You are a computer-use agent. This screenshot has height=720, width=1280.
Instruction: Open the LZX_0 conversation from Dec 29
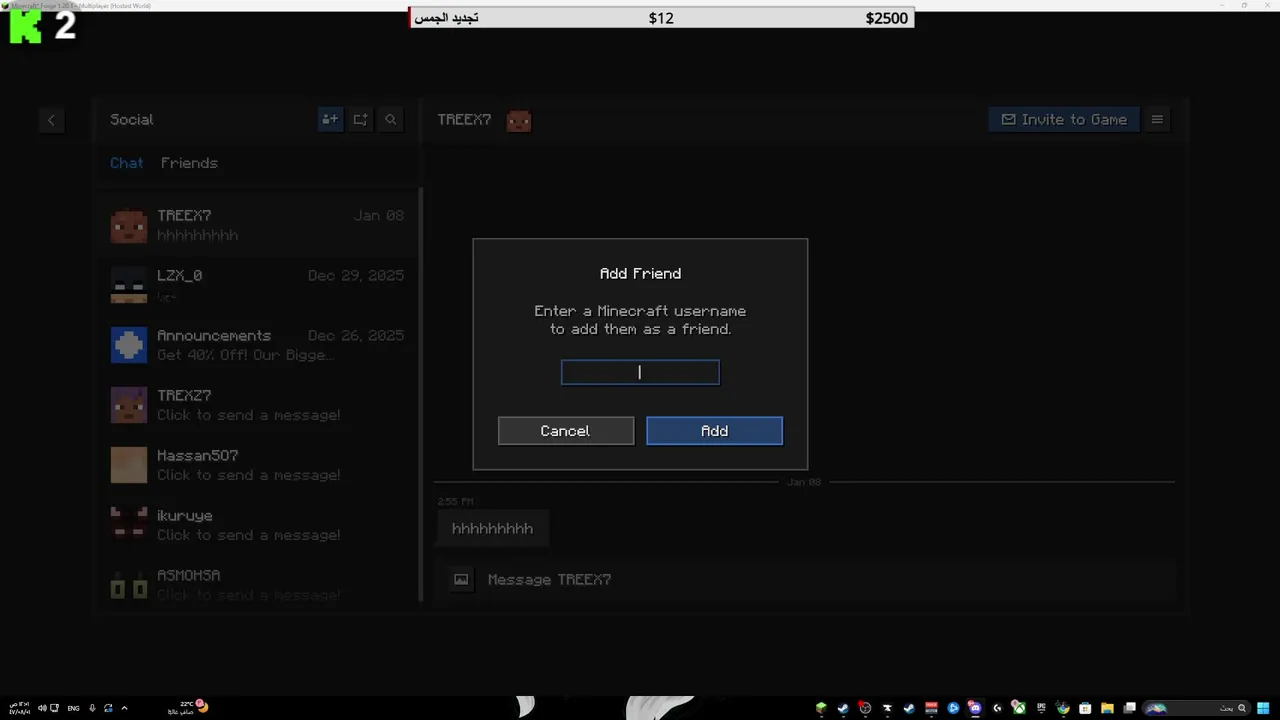(258, 285)
